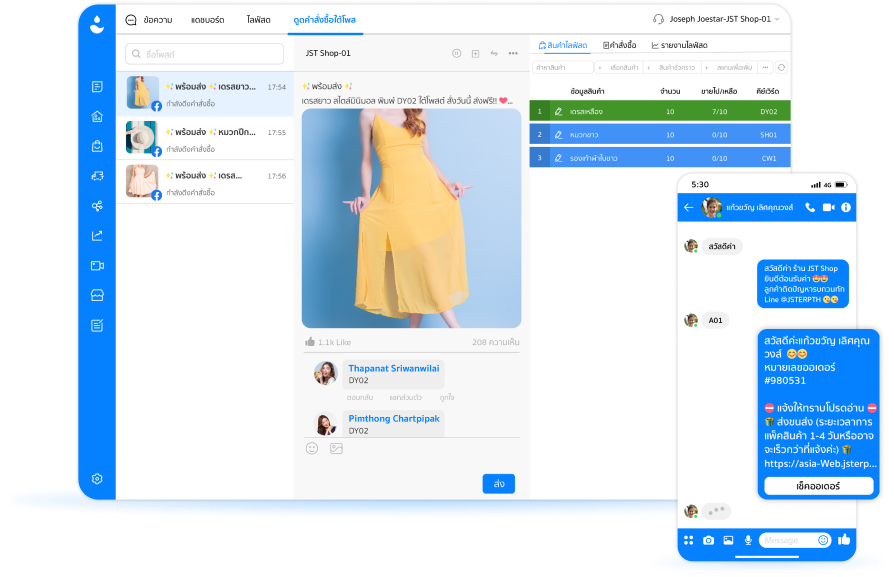
Task: Click the blue ส่ง send button
Action: [x=498, y=483]
